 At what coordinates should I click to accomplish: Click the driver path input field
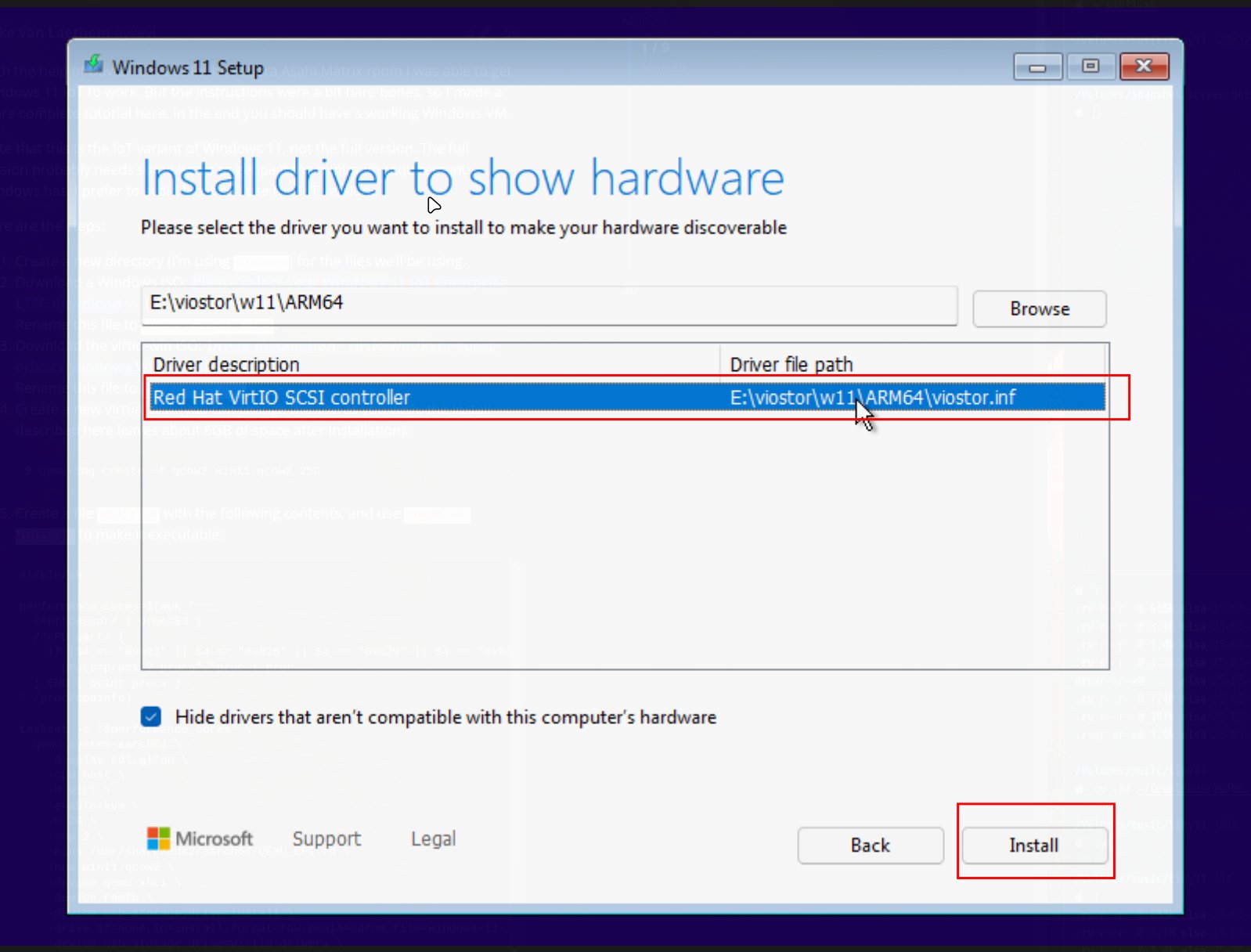pyautogui.click(x=549, y=305)
